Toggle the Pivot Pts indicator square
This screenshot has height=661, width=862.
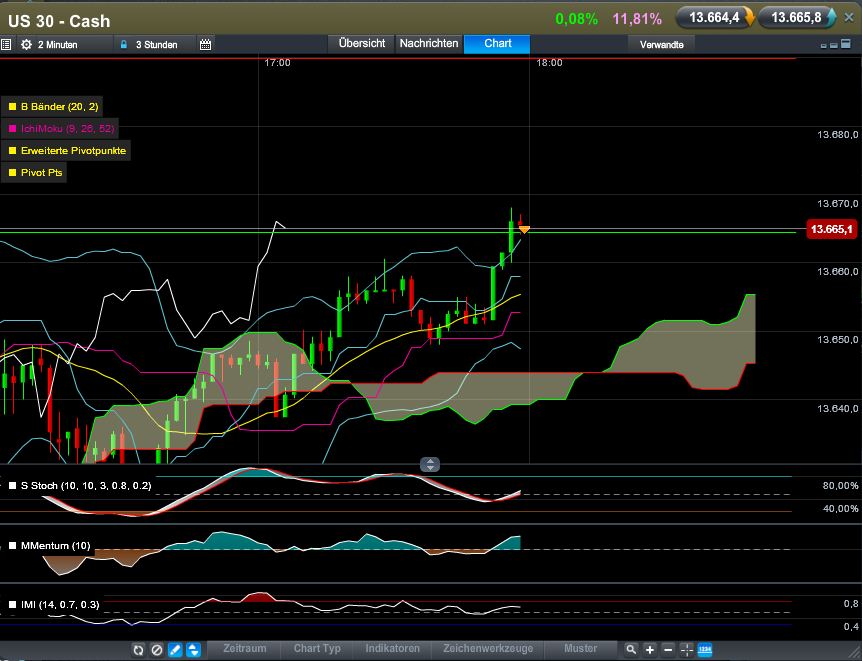pos(12,172)
